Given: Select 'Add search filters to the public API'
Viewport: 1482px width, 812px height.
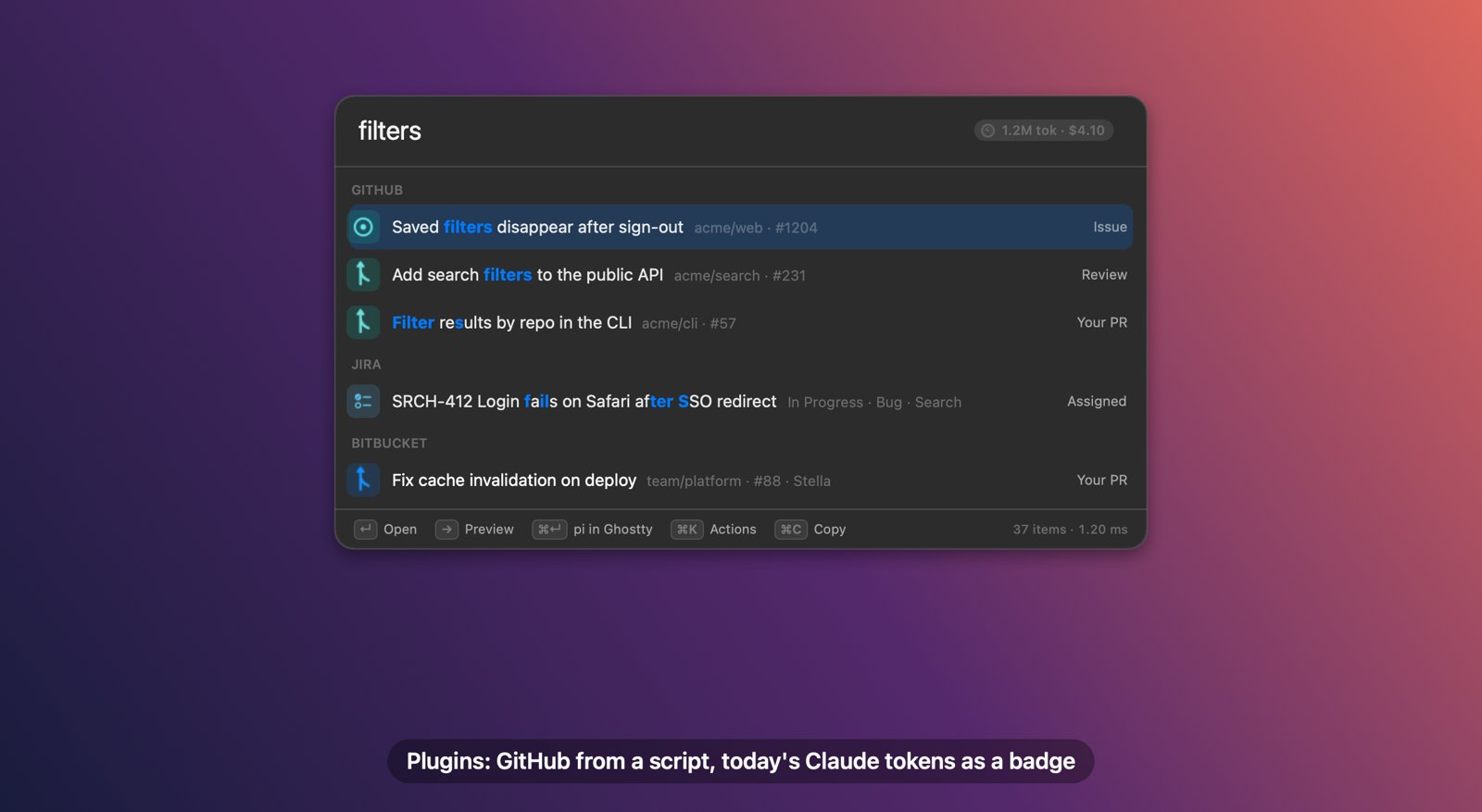Looking at the screenshot, I should (740, 275).
